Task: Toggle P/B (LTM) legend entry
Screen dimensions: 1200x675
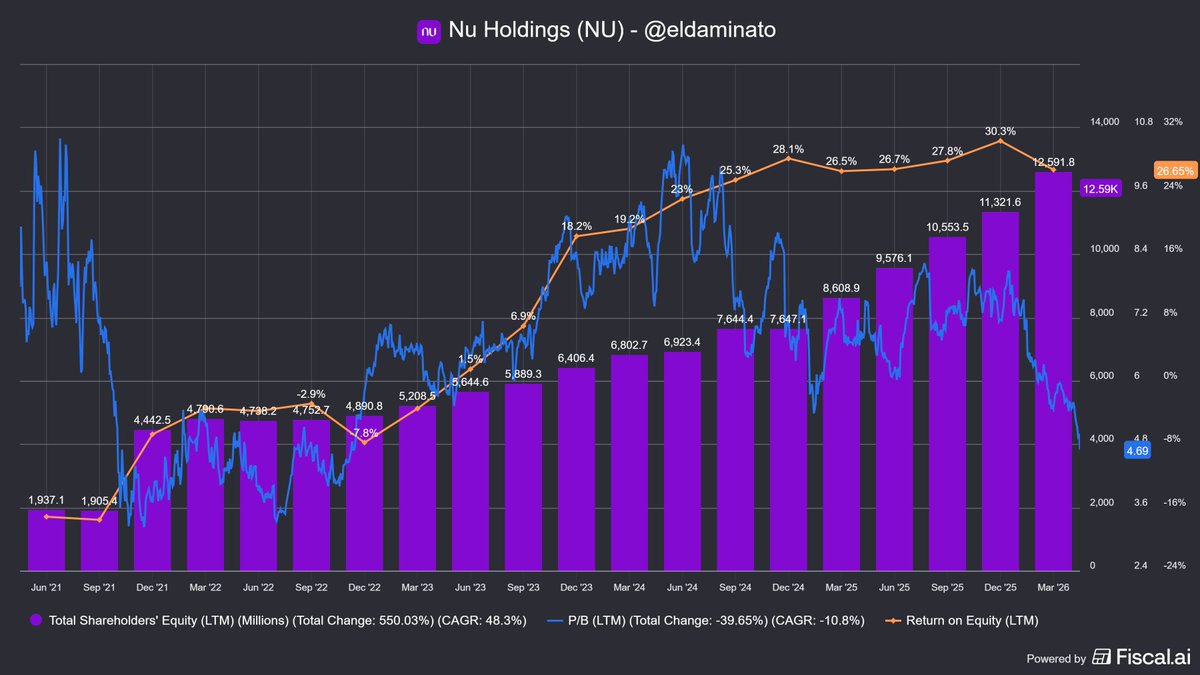Action: (x=708, y=621)
